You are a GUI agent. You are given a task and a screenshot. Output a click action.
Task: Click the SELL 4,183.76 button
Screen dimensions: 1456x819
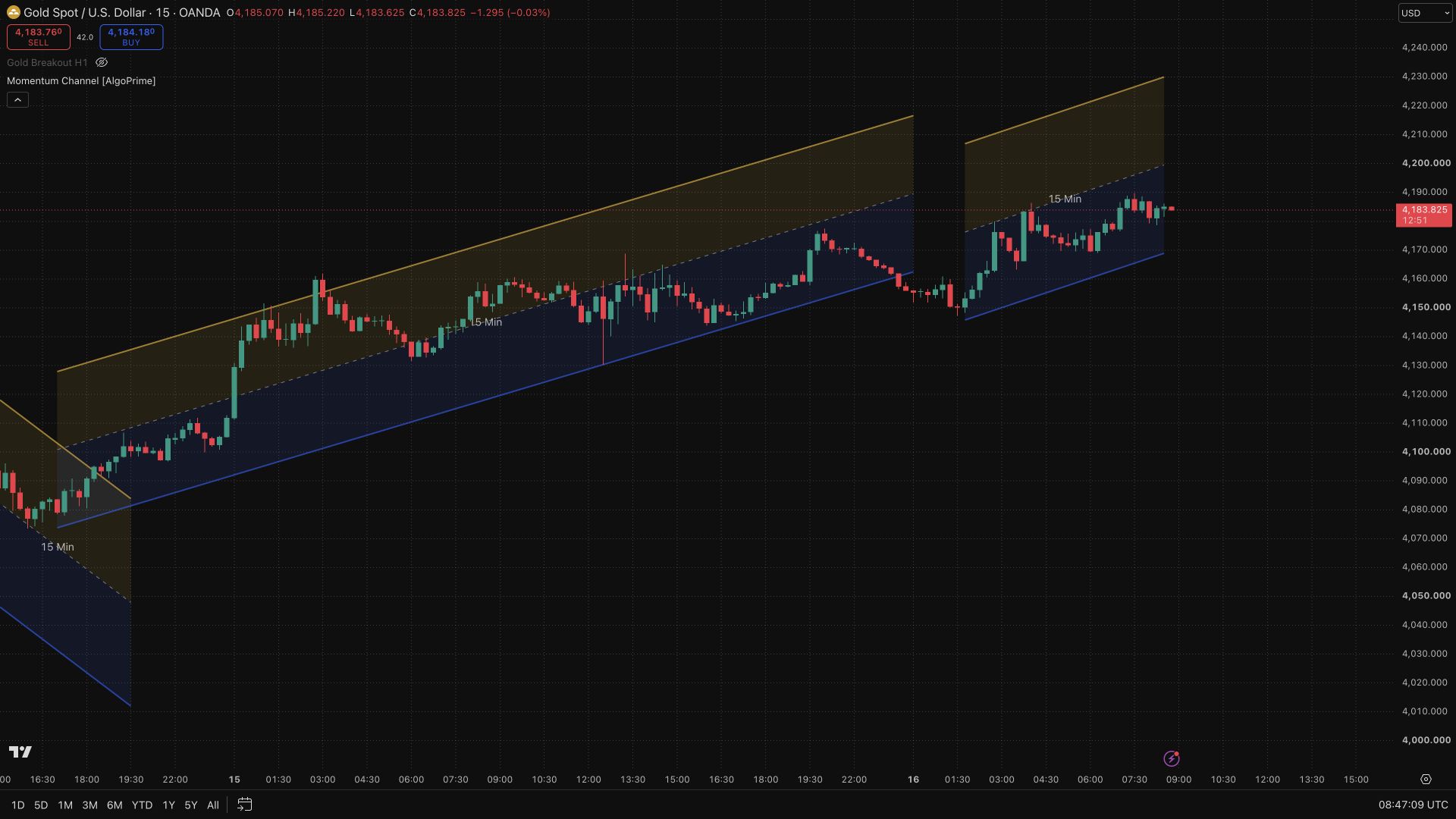38,36
